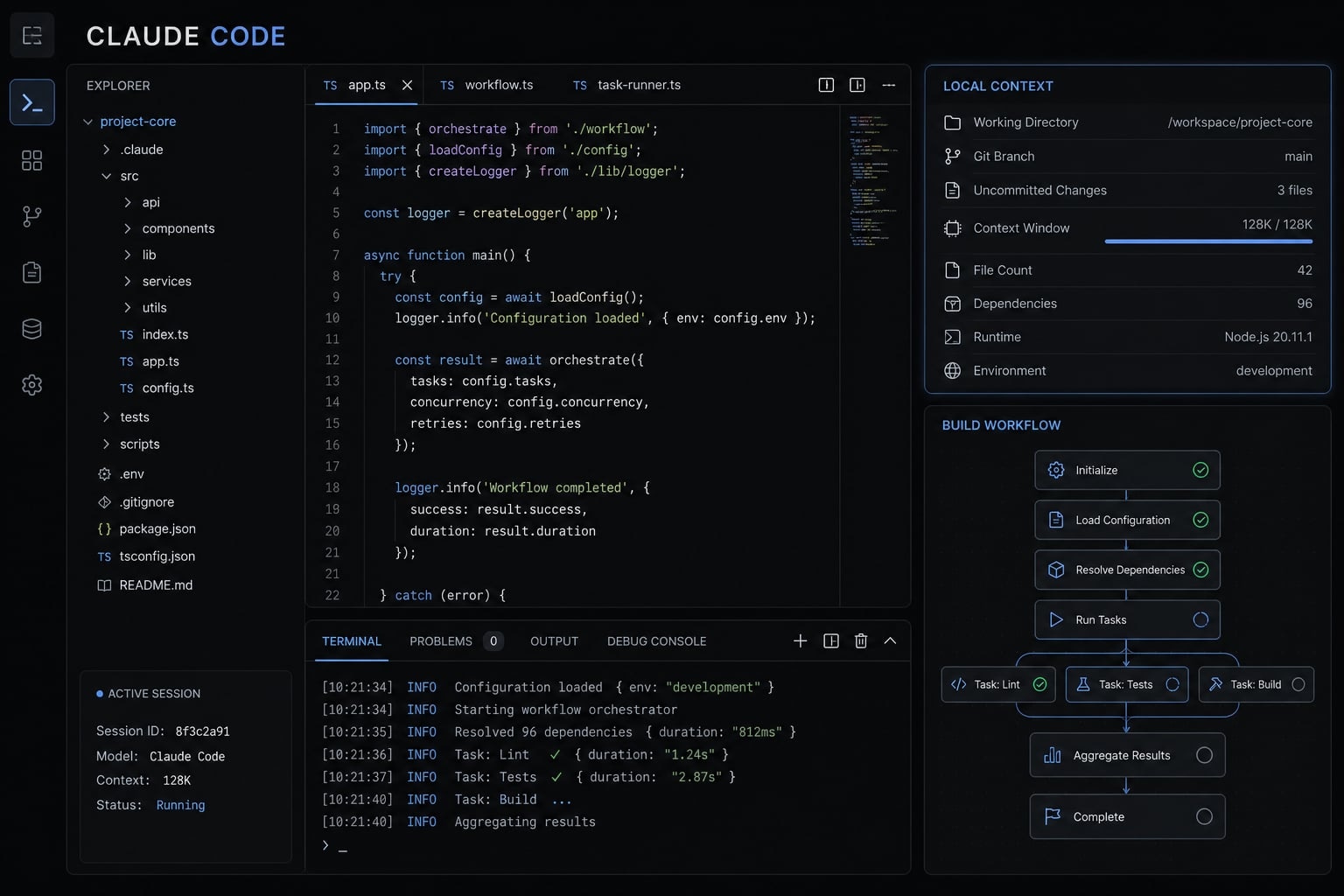1344x896 pixels.
Task: Split the terminal panel
Action: [x=831, y=640]
